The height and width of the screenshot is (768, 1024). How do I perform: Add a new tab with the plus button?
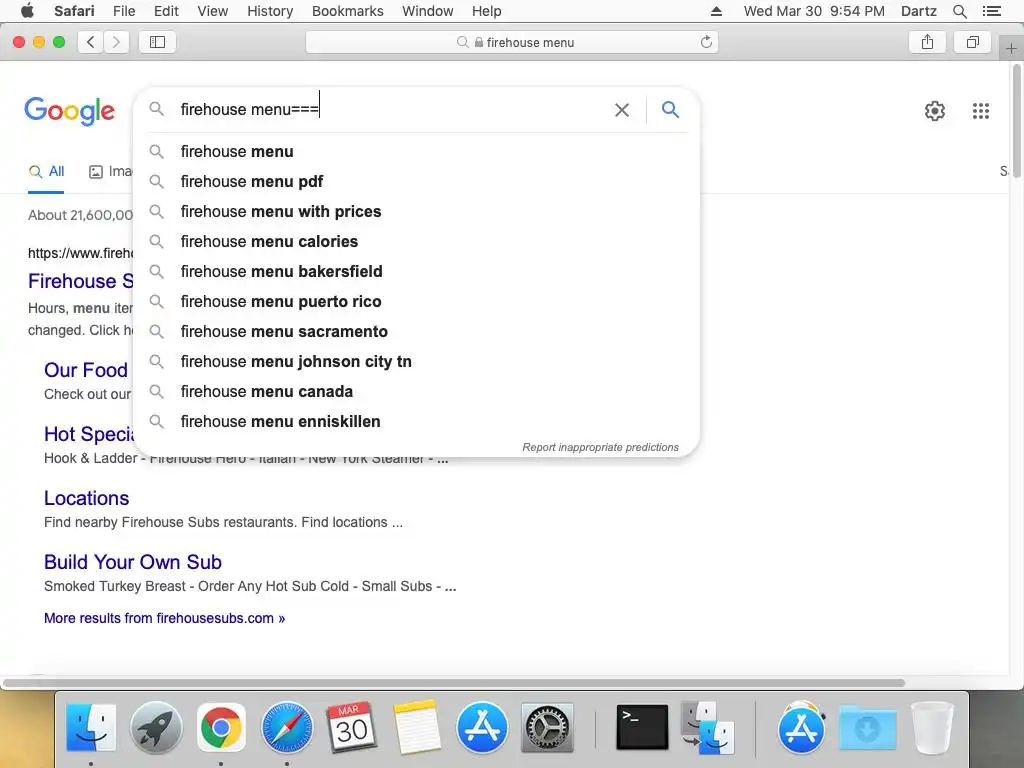point(1011,48)
